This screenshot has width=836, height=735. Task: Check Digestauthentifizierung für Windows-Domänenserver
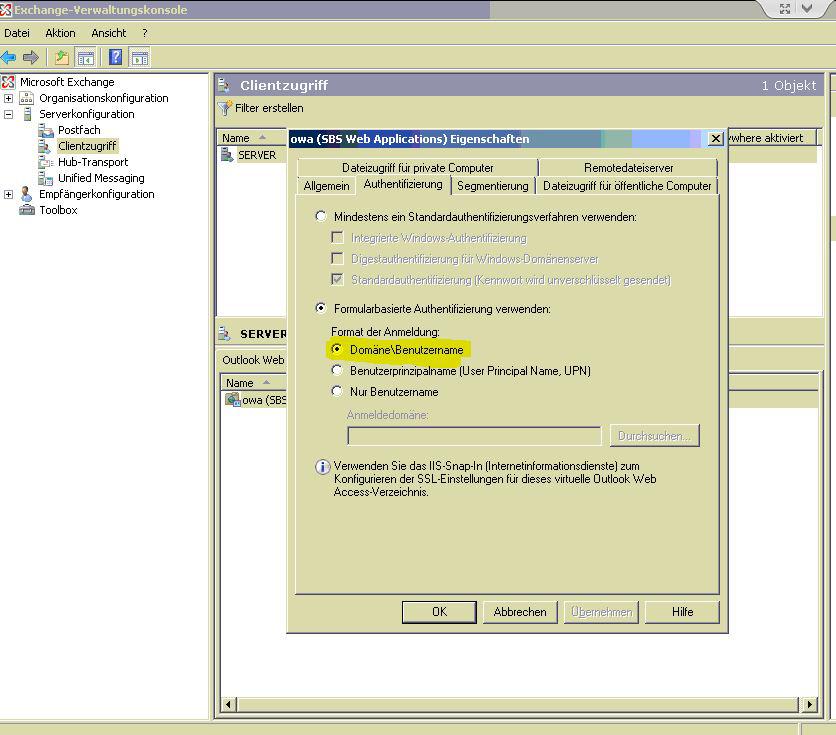click(x=337, y=259)
